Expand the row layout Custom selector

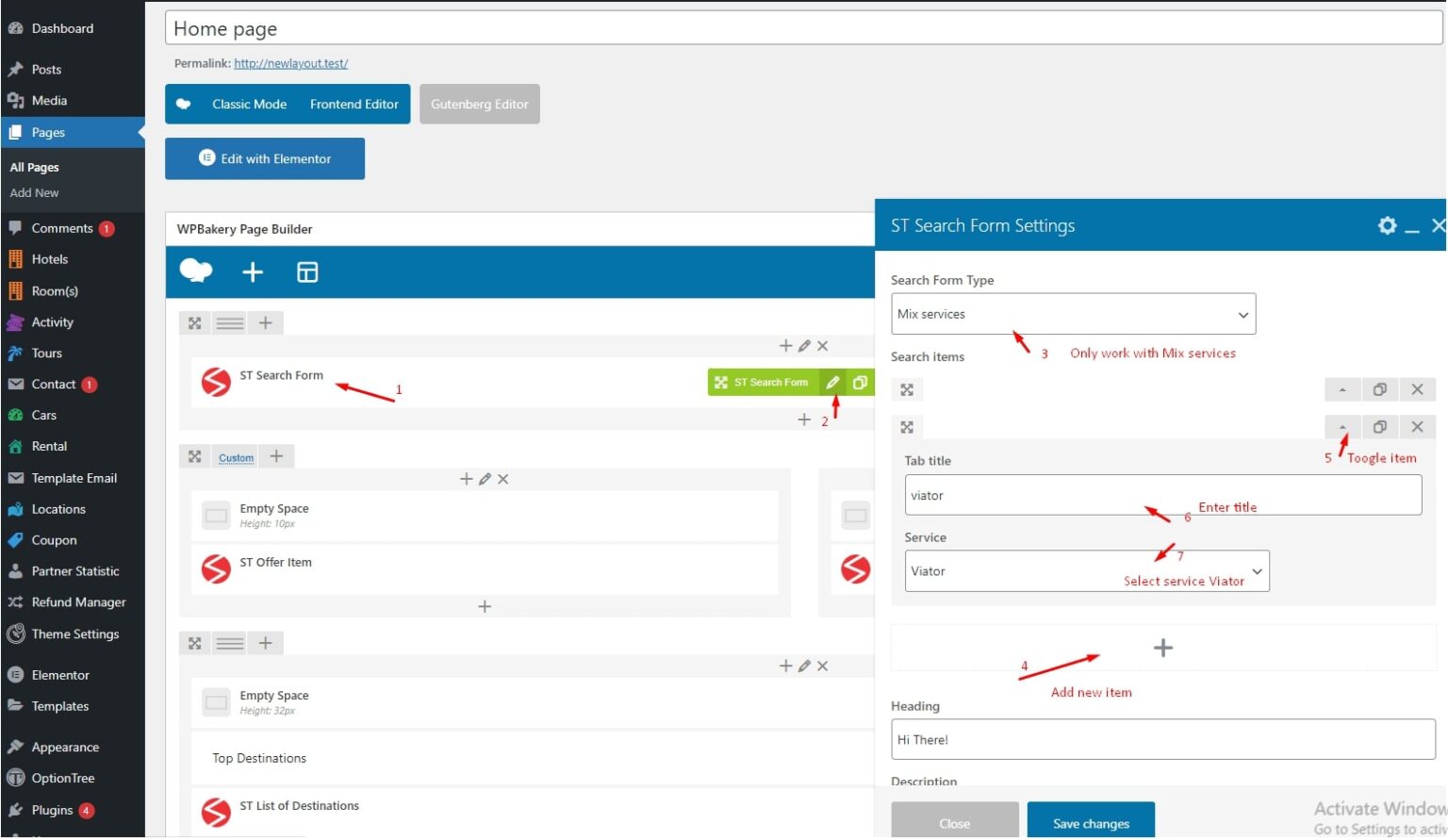[x=236, y=456]
